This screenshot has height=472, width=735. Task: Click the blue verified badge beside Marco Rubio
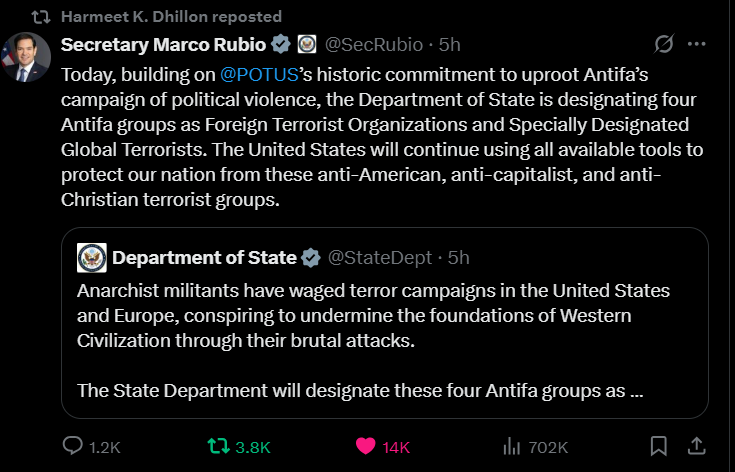(282, 45)
